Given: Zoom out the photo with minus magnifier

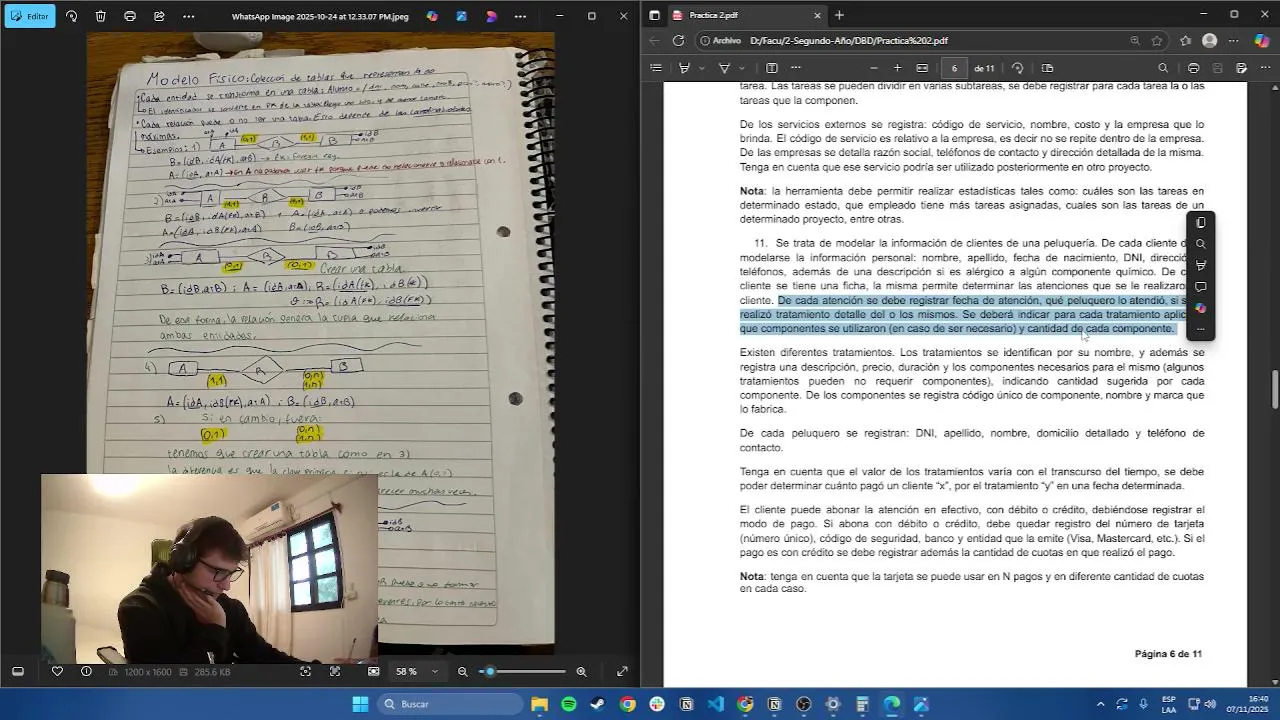Looking at the screenshot, I should click(462, 671).
